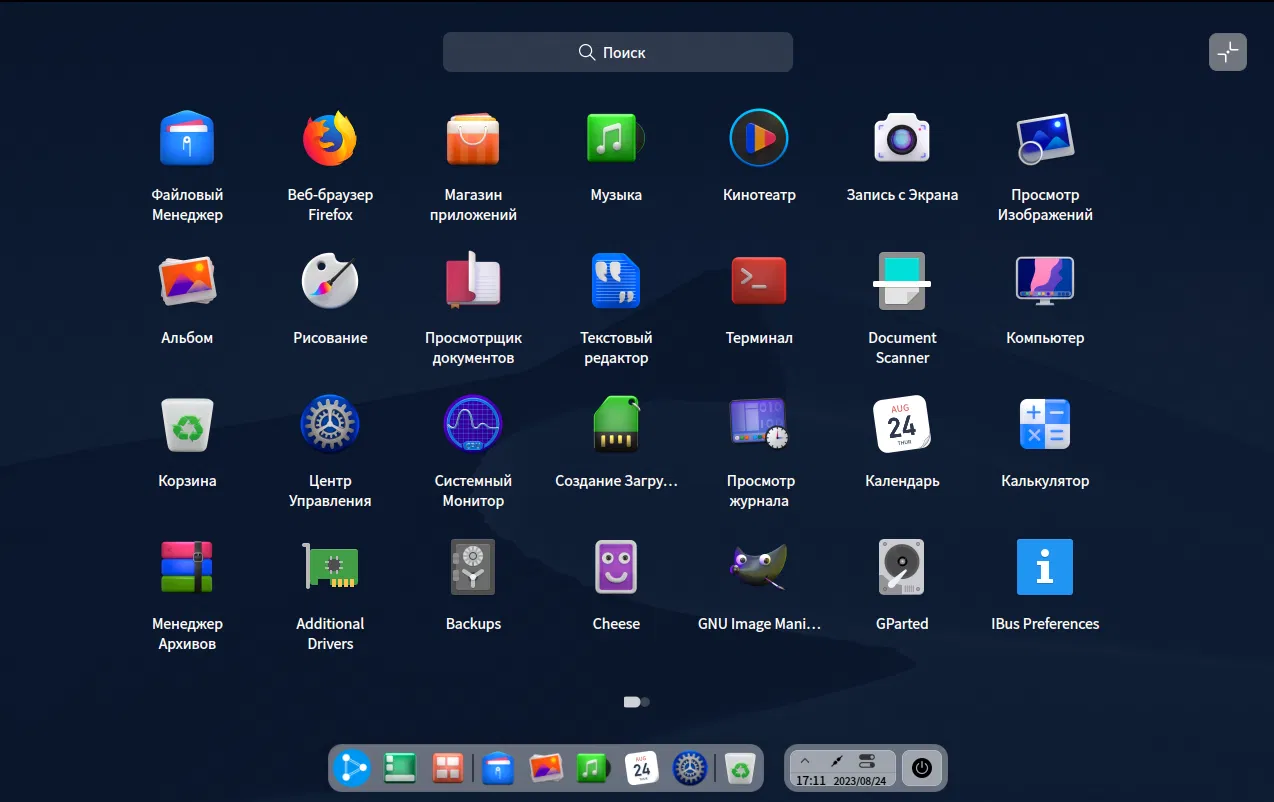The width and height of the screenshot is (1274, 802).
Task: Open the calendar icon in the dock
Action: click(x=642, y=768)
